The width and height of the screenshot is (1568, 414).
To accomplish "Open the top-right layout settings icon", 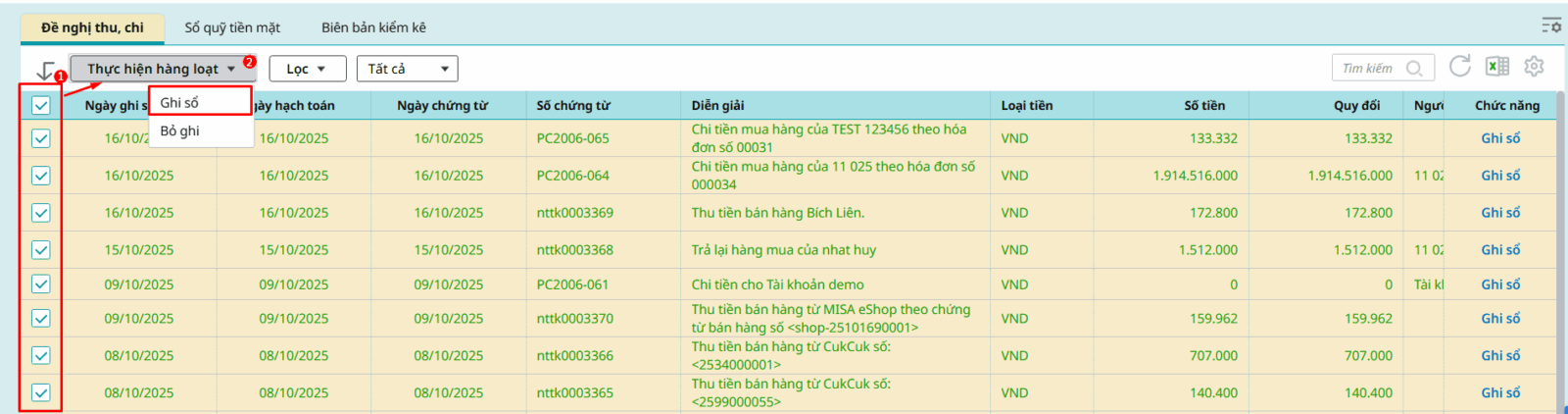I will (x=1551, y=25).
